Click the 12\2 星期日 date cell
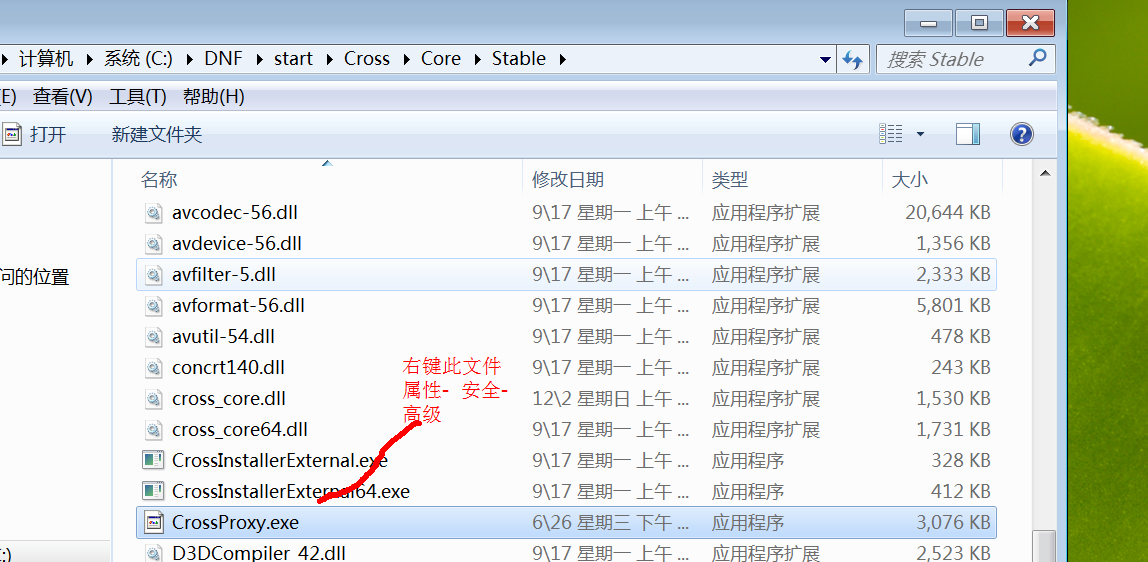 611,399
